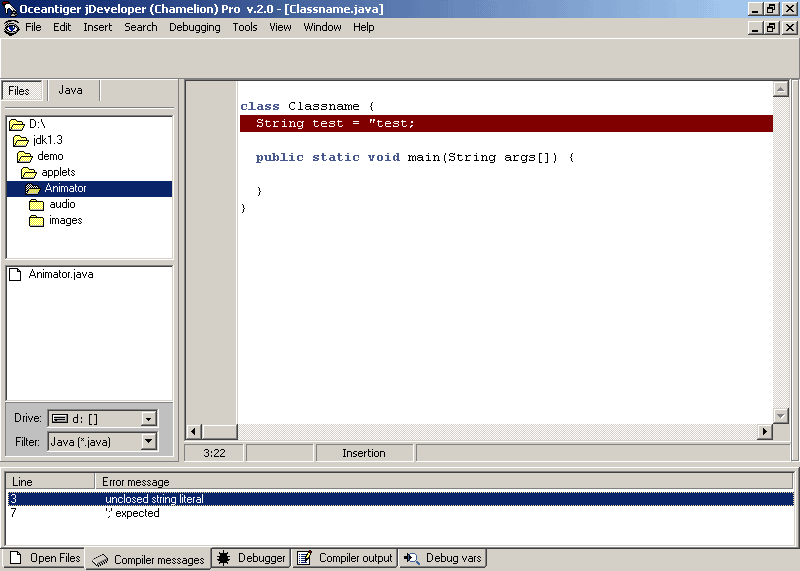This screenshot has width=800, height=571.
Task: Open the Drive dropdown arrow
Action: point(148,419)
